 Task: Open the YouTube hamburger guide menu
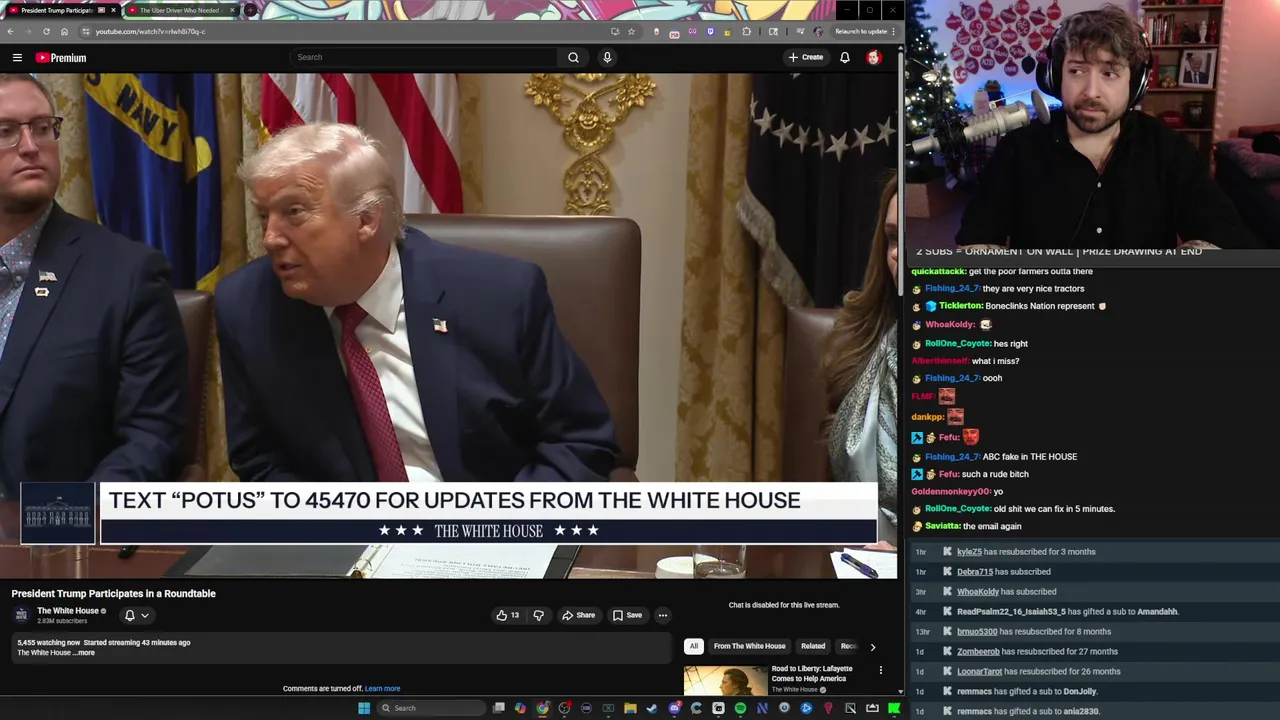(17, 58)
